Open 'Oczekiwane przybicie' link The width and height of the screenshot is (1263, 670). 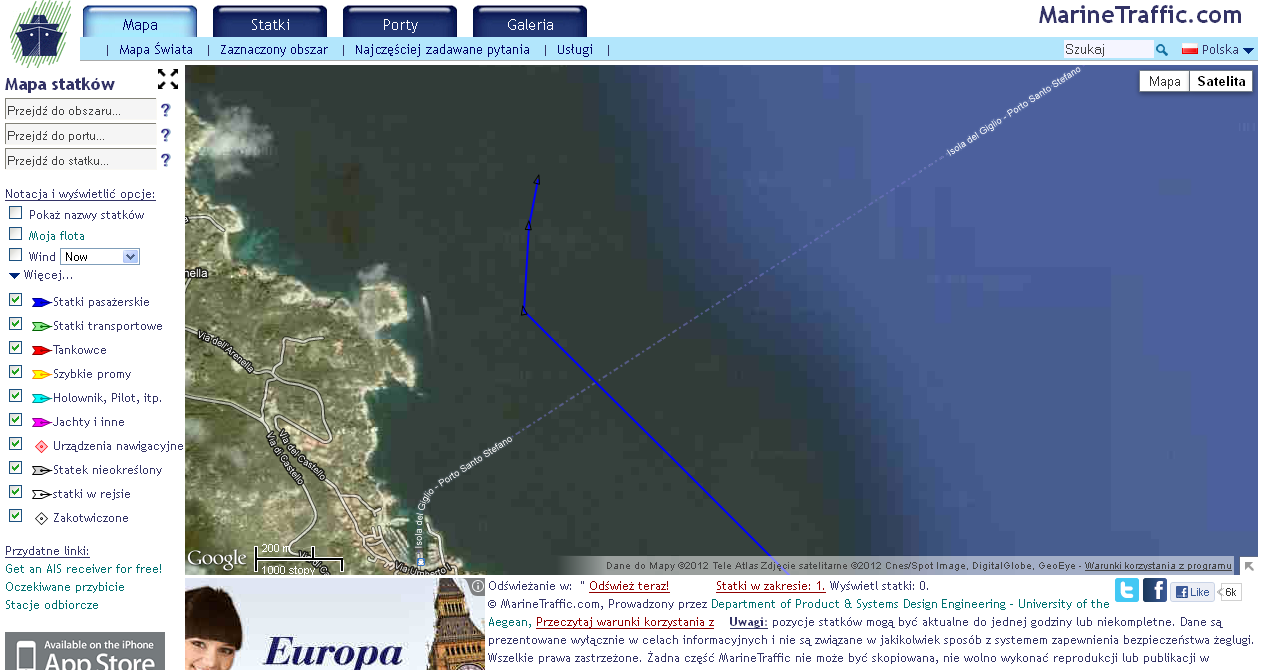click(65, 587)
